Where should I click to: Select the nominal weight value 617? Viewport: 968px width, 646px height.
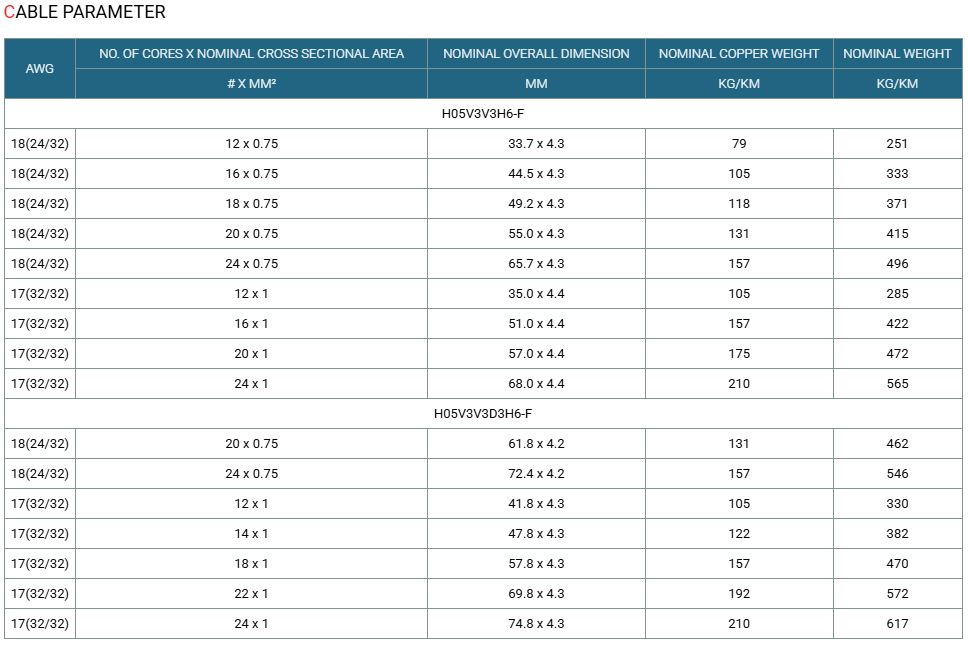tap(897, 624)
